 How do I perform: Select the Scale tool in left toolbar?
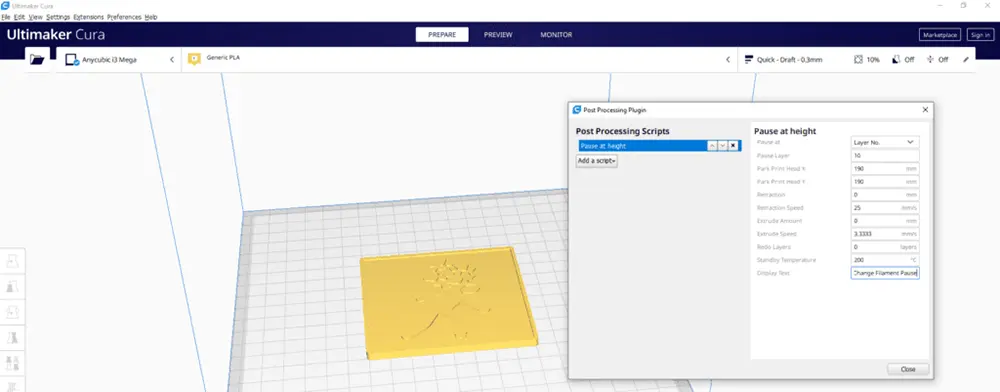click(x=13, y=287)
